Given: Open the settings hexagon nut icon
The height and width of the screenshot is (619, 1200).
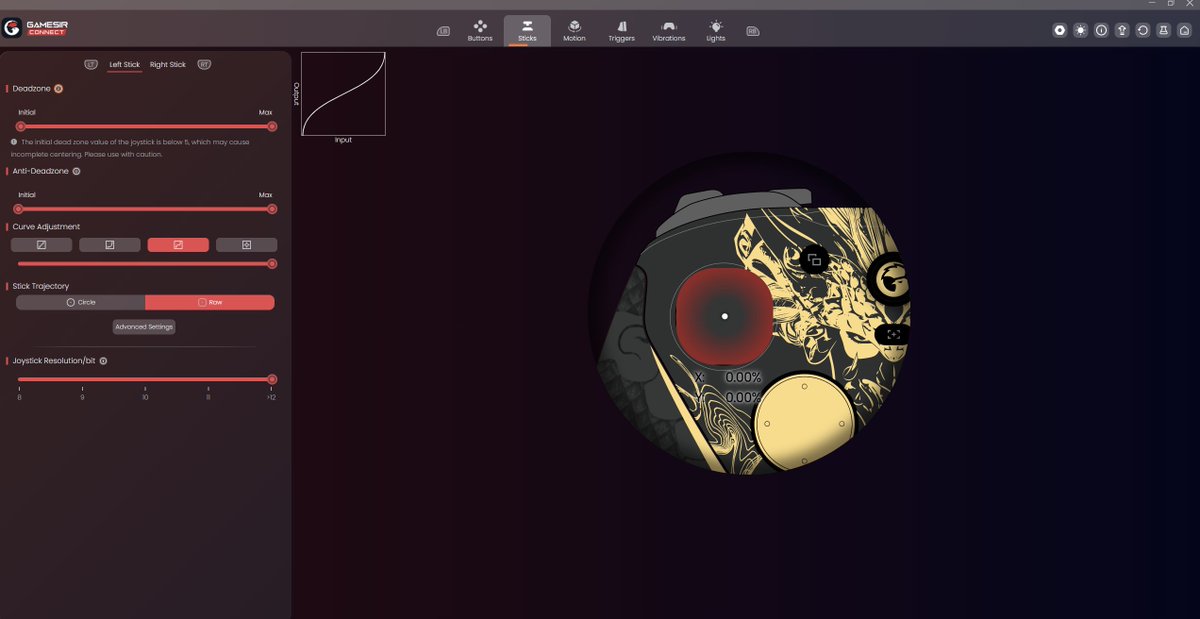Looking at the screenshot, I should pyautogui.click(x=1060, y=30).
